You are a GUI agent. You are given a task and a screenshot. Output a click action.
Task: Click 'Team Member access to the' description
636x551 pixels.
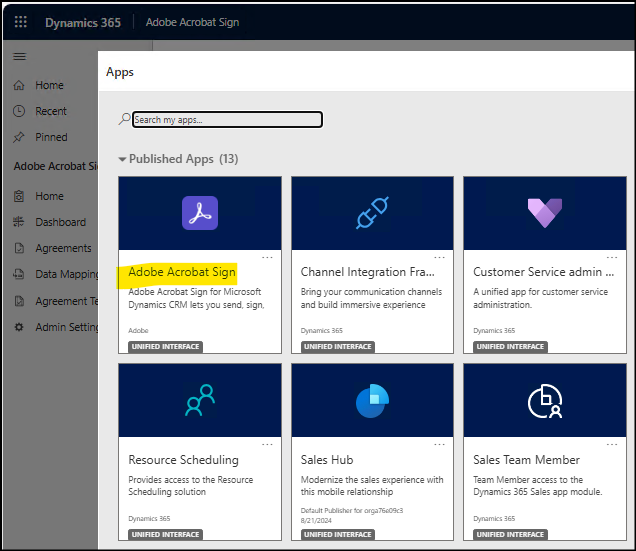coord(528,480)
